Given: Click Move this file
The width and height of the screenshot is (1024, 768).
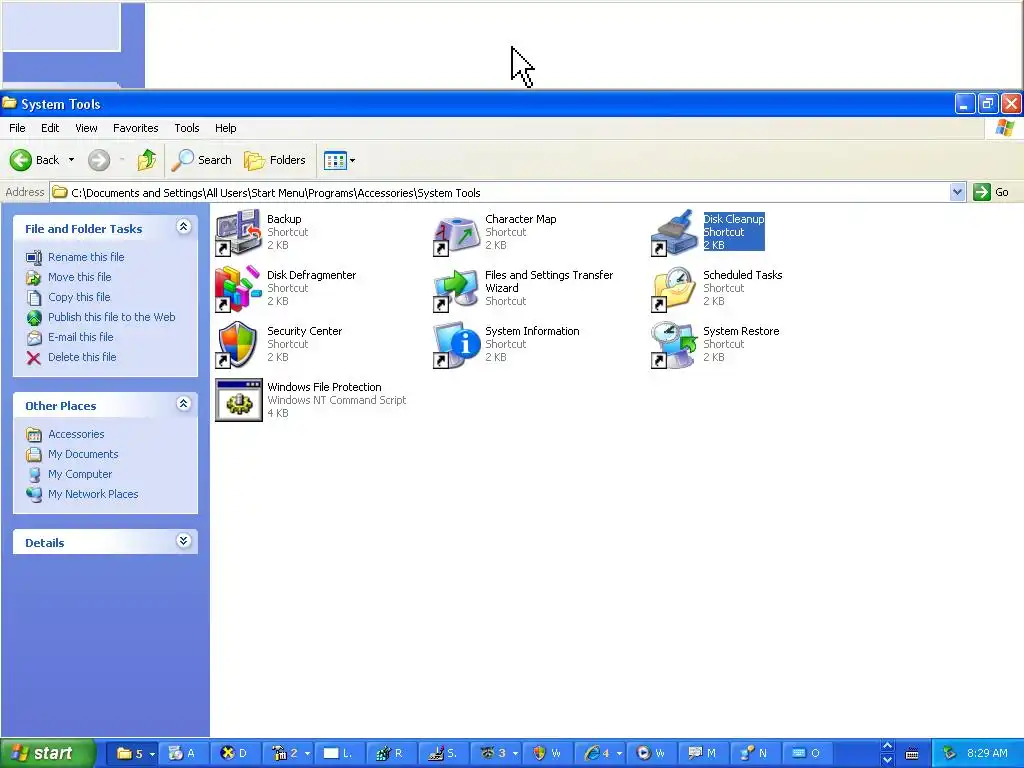Looking at the screenshot, I should [x=80, y=278].
